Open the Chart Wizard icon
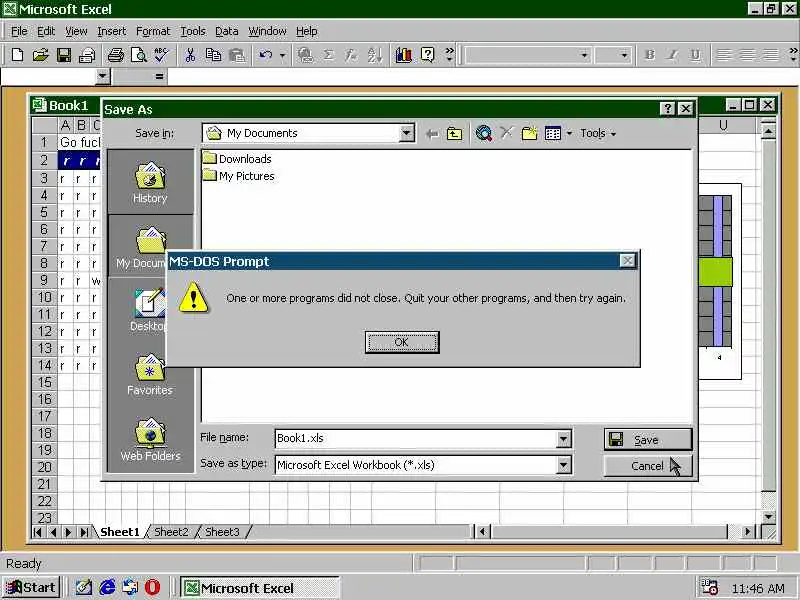Screen dimensions: 800x600 [404, 55]
